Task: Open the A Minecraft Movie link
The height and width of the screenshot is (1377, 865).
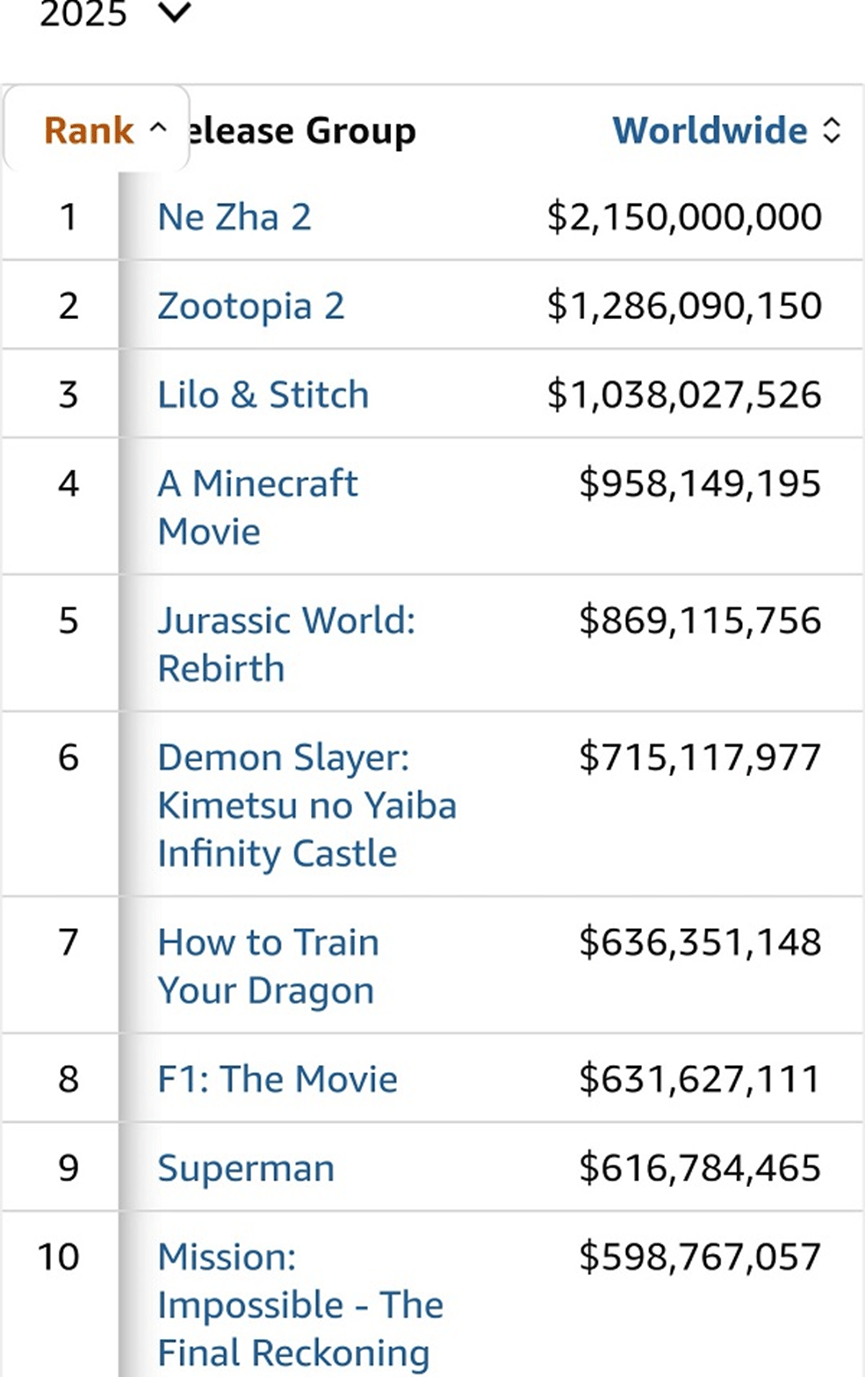Action: click(x=257, y=506)
